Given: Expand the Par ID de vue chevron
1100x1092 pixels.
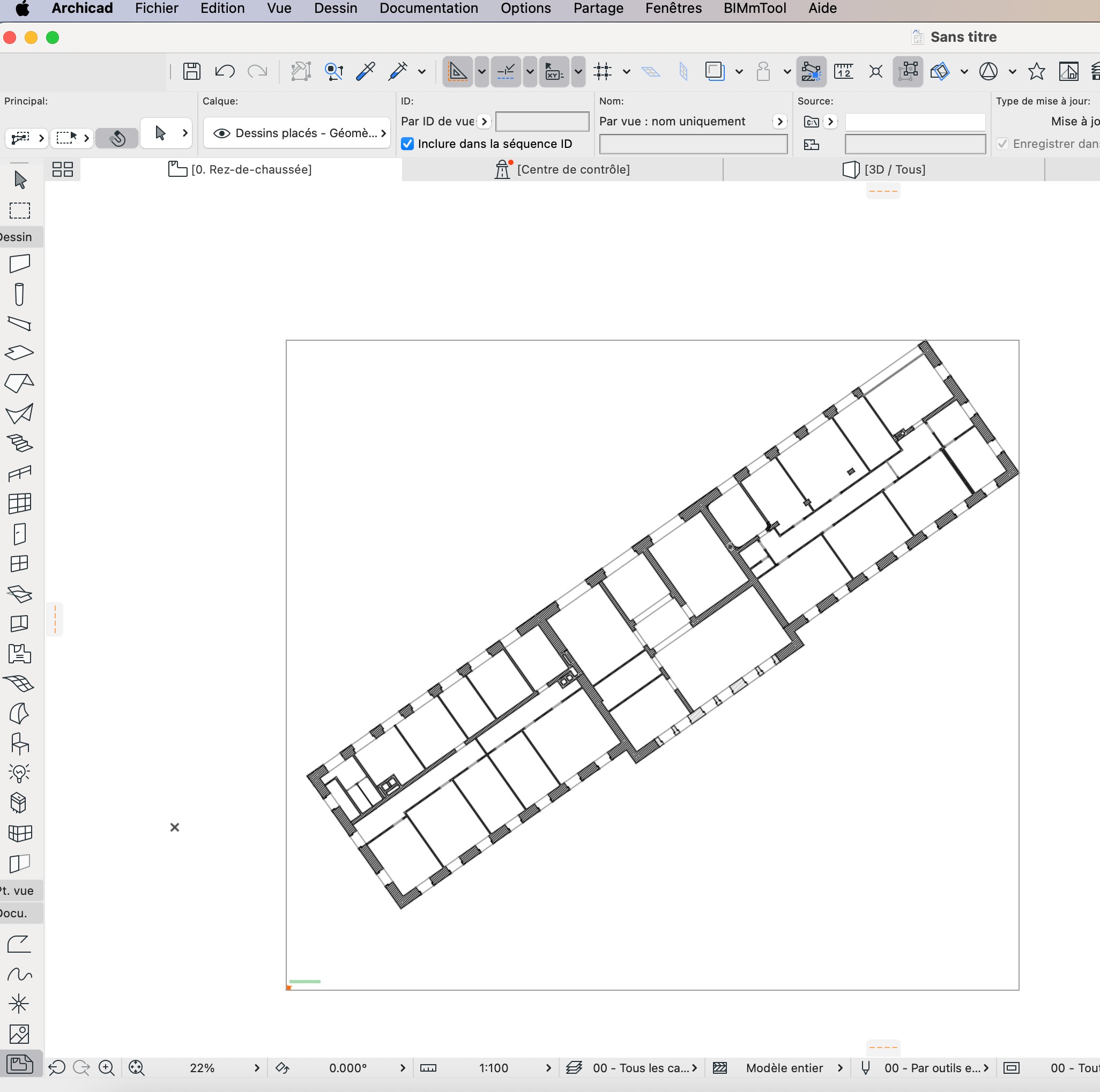Looking at the screenshot, I should point(484,121).
